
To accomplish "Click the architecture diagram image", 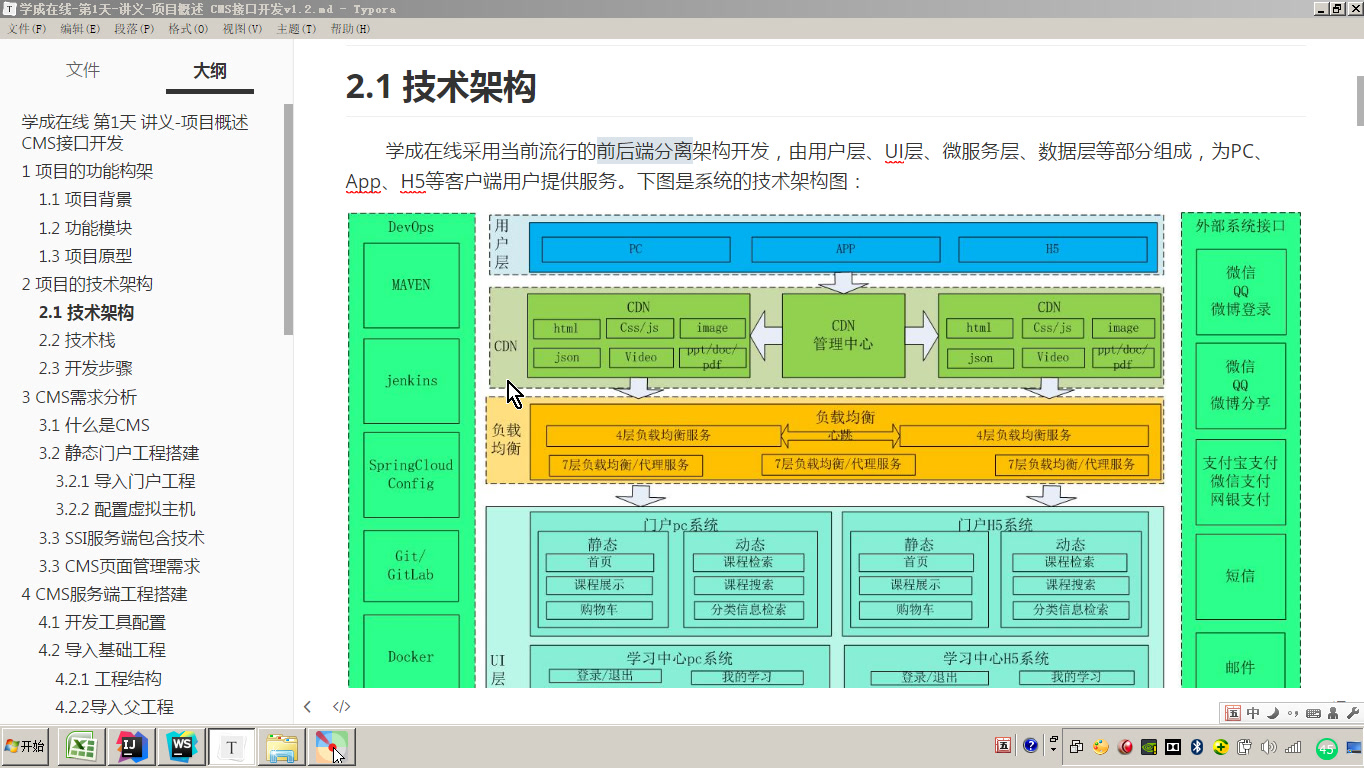I will [824, 449].
